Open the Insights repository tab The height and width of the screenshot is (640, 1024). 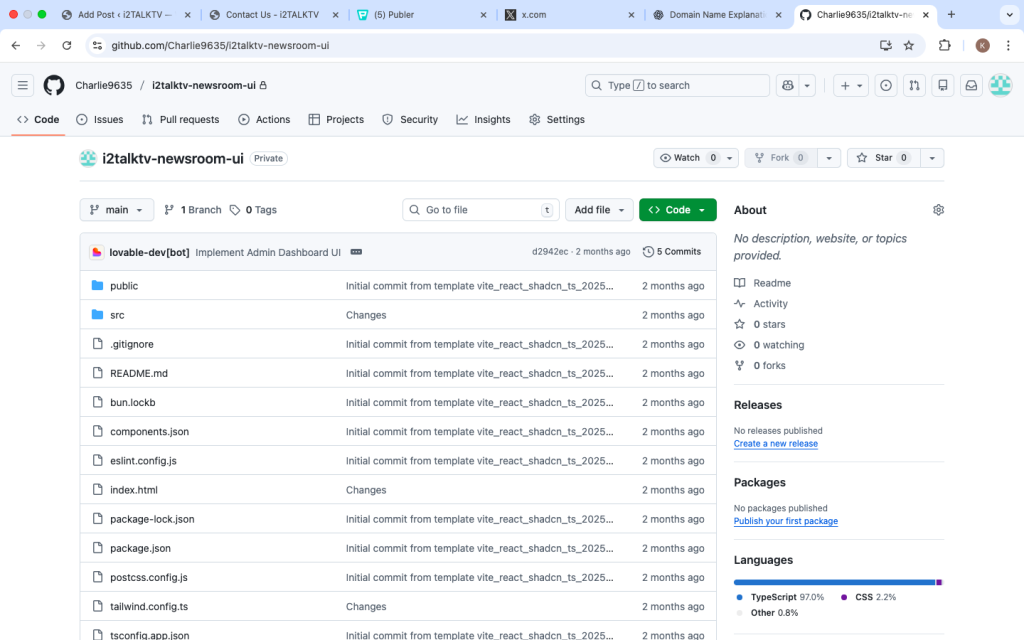(483, 119)
